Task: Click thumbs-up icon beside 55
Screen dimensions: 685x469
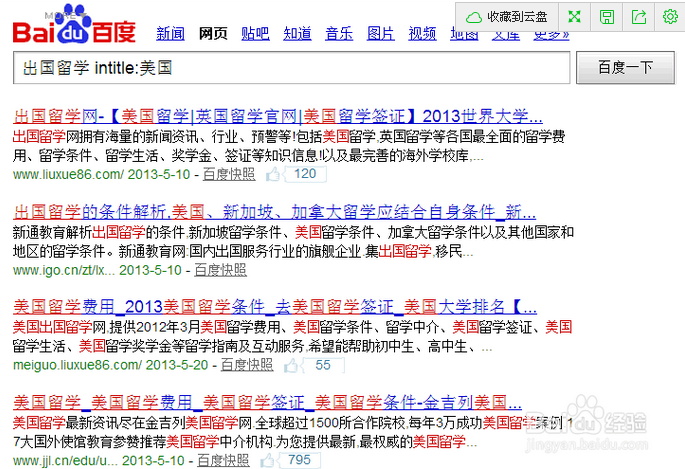Action: click(291, 365)
